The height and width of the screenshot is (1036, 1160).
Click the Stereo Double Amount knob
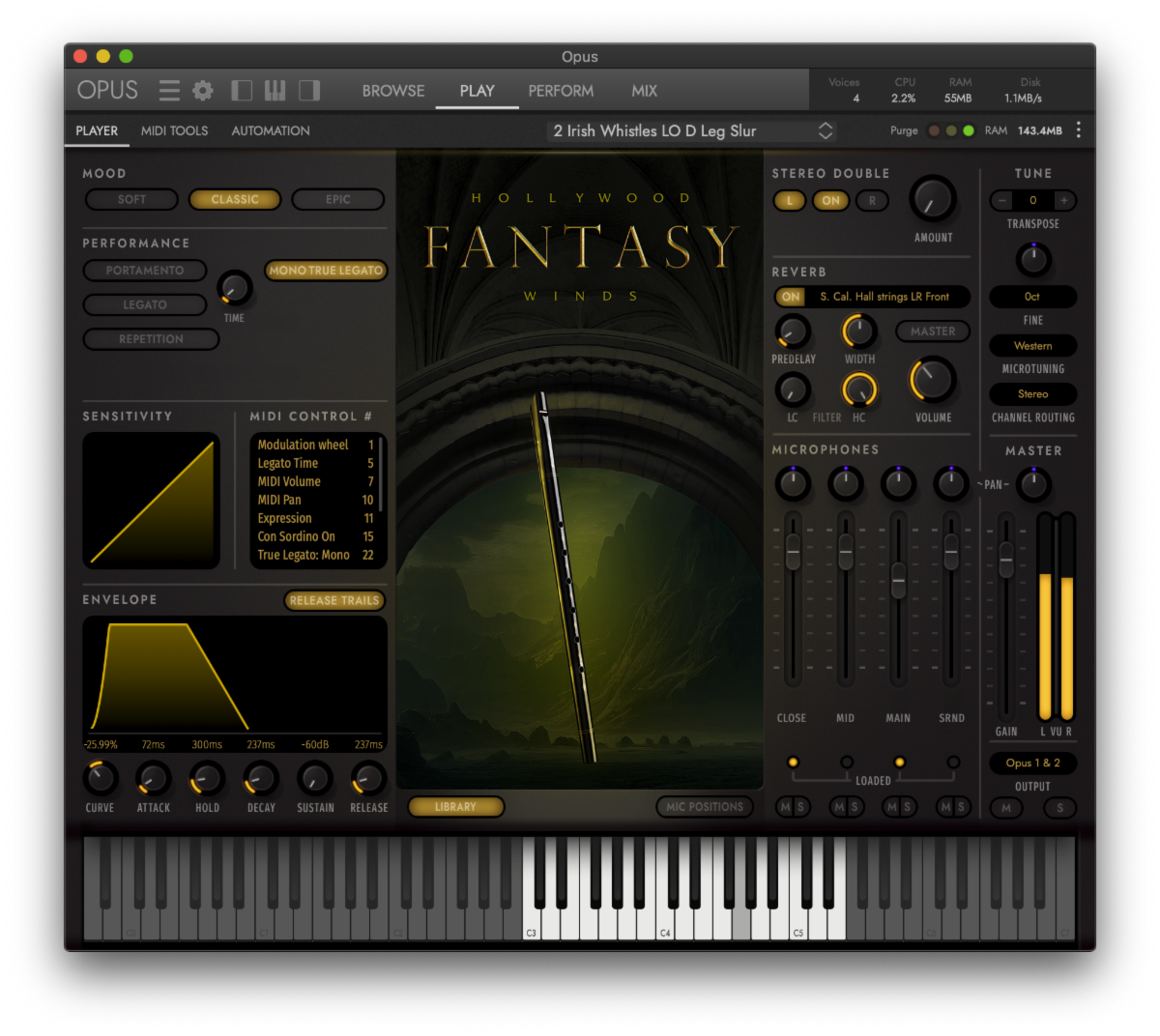point(933,200)
